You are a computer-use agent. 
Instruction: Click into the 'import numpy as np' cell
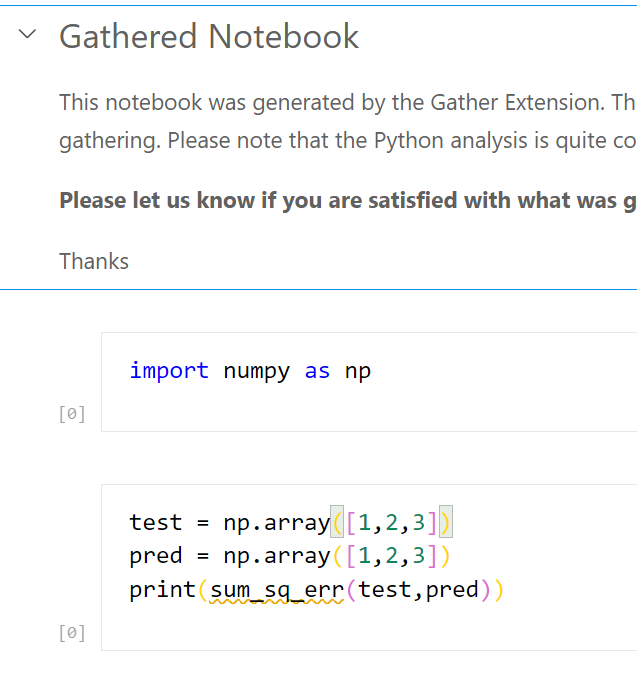pyautogui.click(x=369, y=382)
